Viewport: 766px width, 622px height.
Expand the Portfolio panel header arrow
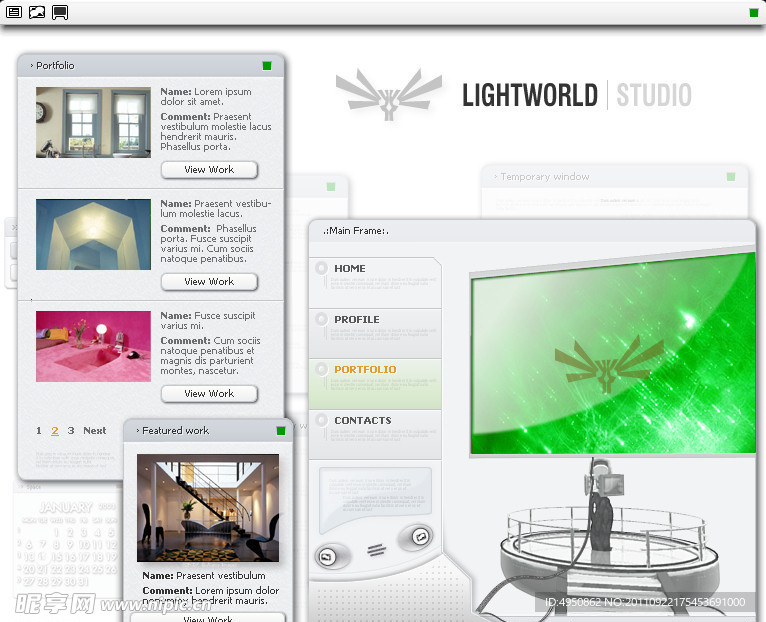(32, 65)
